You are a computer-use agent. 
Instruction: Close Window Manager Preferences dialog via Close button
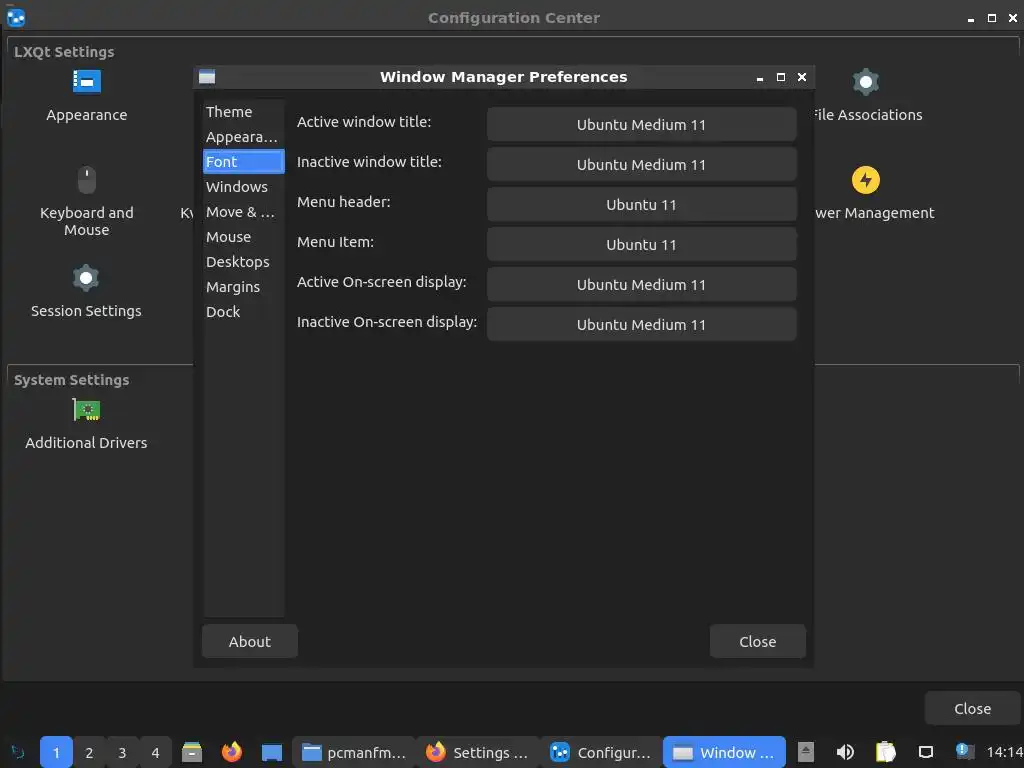758,641
